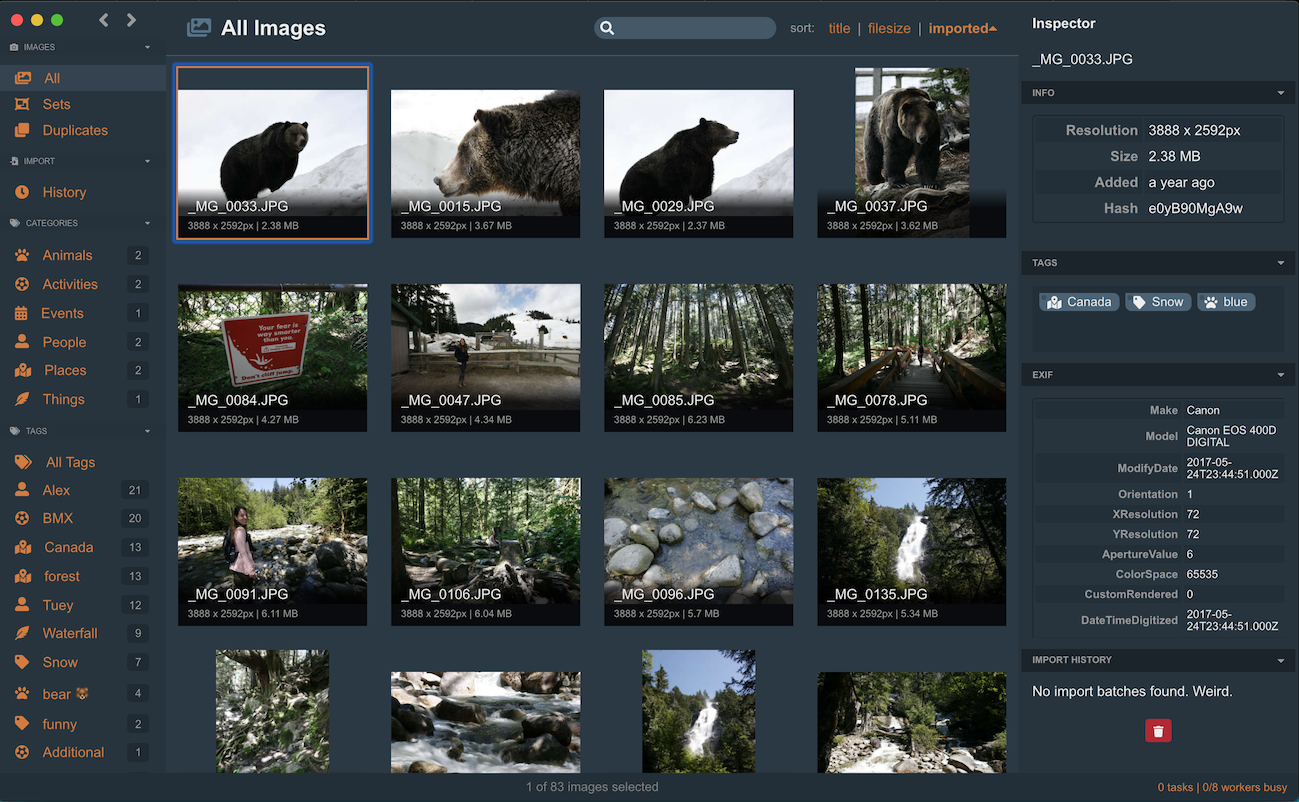
Task: Click the All images sidebar icon
Action: [x=22, y=78]
